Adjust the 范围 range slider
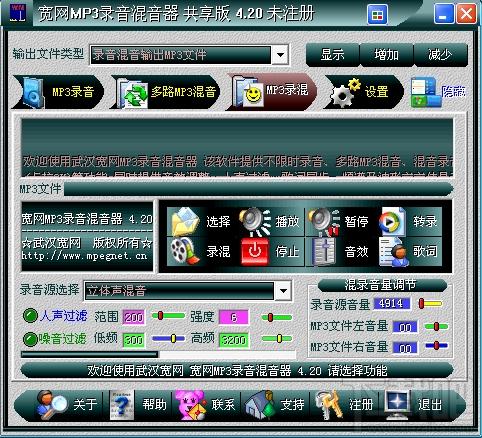The image size is (482, 438). (x=168, y=315)
